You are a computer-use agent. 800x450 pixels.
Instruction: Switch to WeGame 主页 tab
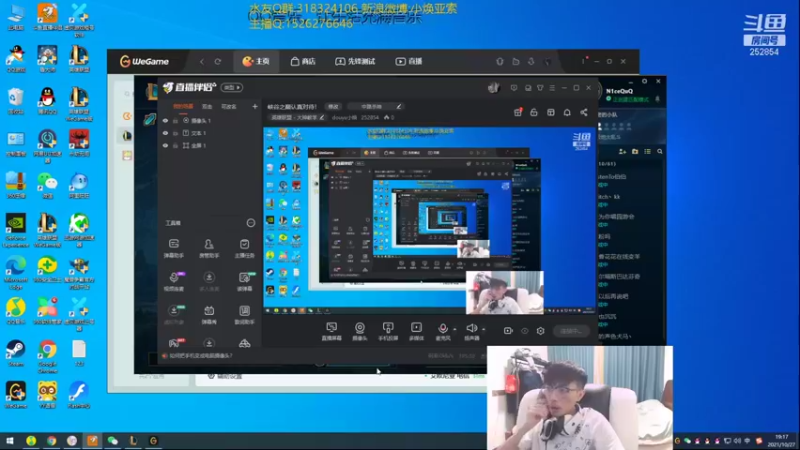[256, 61]
